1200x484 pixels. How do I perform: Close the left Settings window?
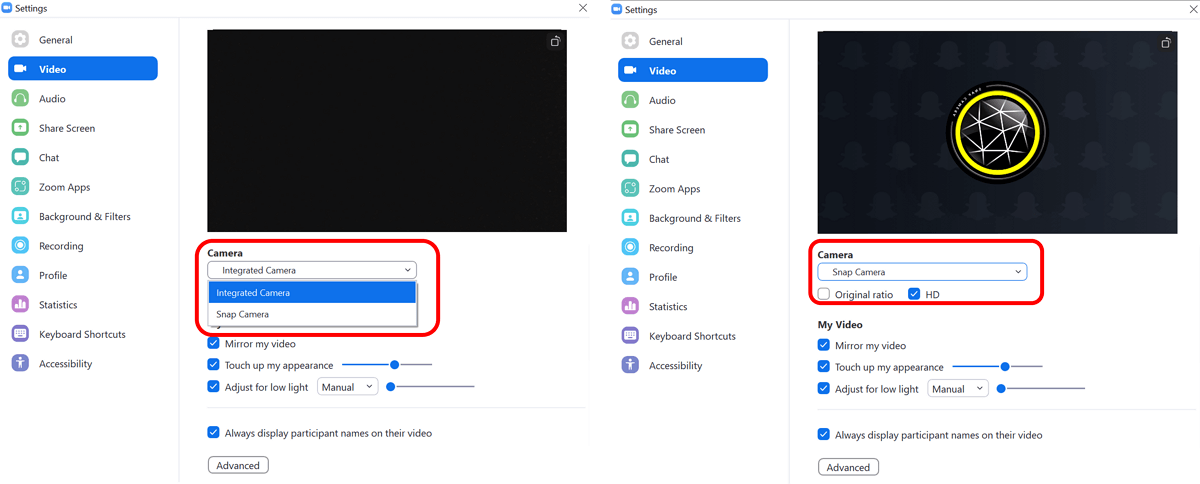point(583,8)
